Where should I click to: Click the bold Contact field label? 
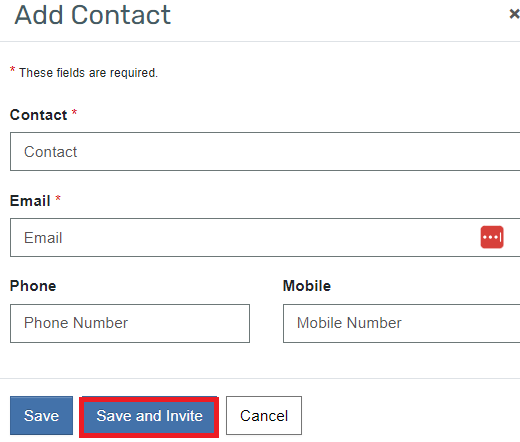pos(38,115)
